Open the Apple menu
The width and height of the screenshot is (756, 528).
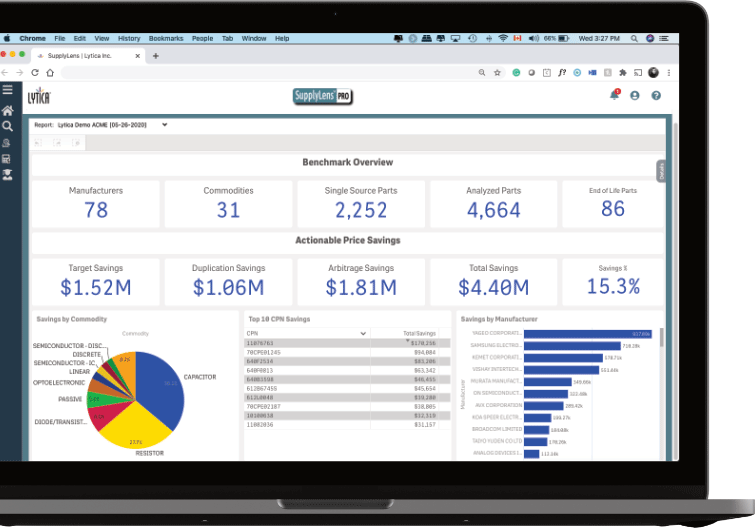tap(7, 38)
